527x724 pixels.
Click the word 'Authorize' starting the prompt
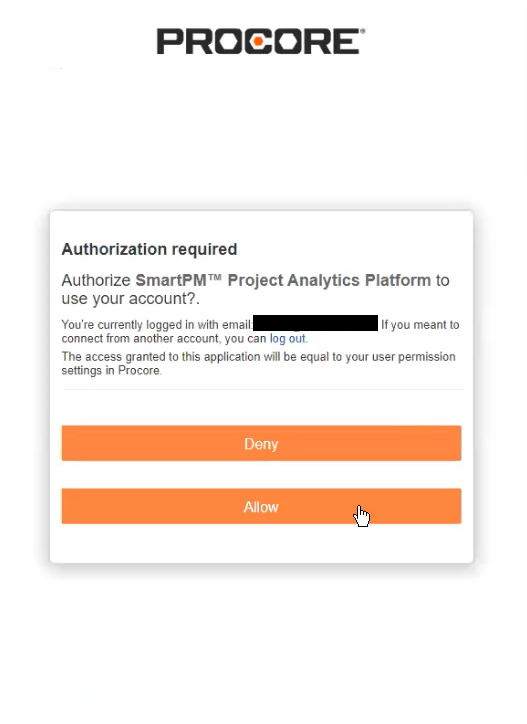96,280
